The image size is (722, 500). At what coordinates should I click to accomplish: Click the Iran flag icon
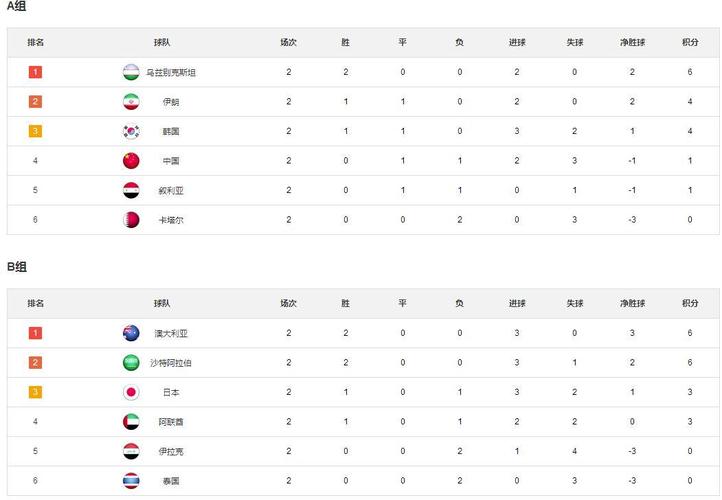(131, 102)
